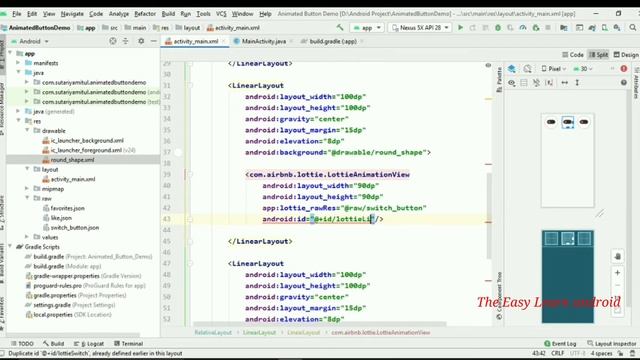Toggle view options eye icon in design toolbar
Viewport: 640px width, 360px height.
click(511, 83)
